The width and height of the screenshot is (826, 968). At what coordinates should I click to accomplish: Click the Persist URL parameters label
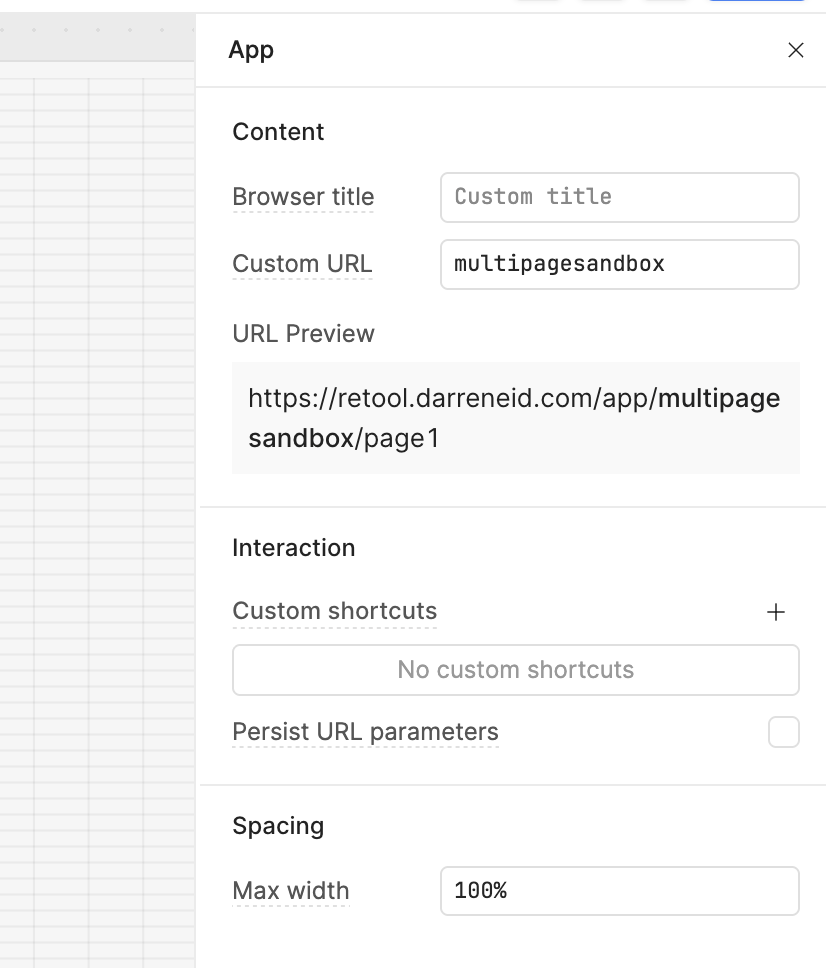(x=365, y=732)
